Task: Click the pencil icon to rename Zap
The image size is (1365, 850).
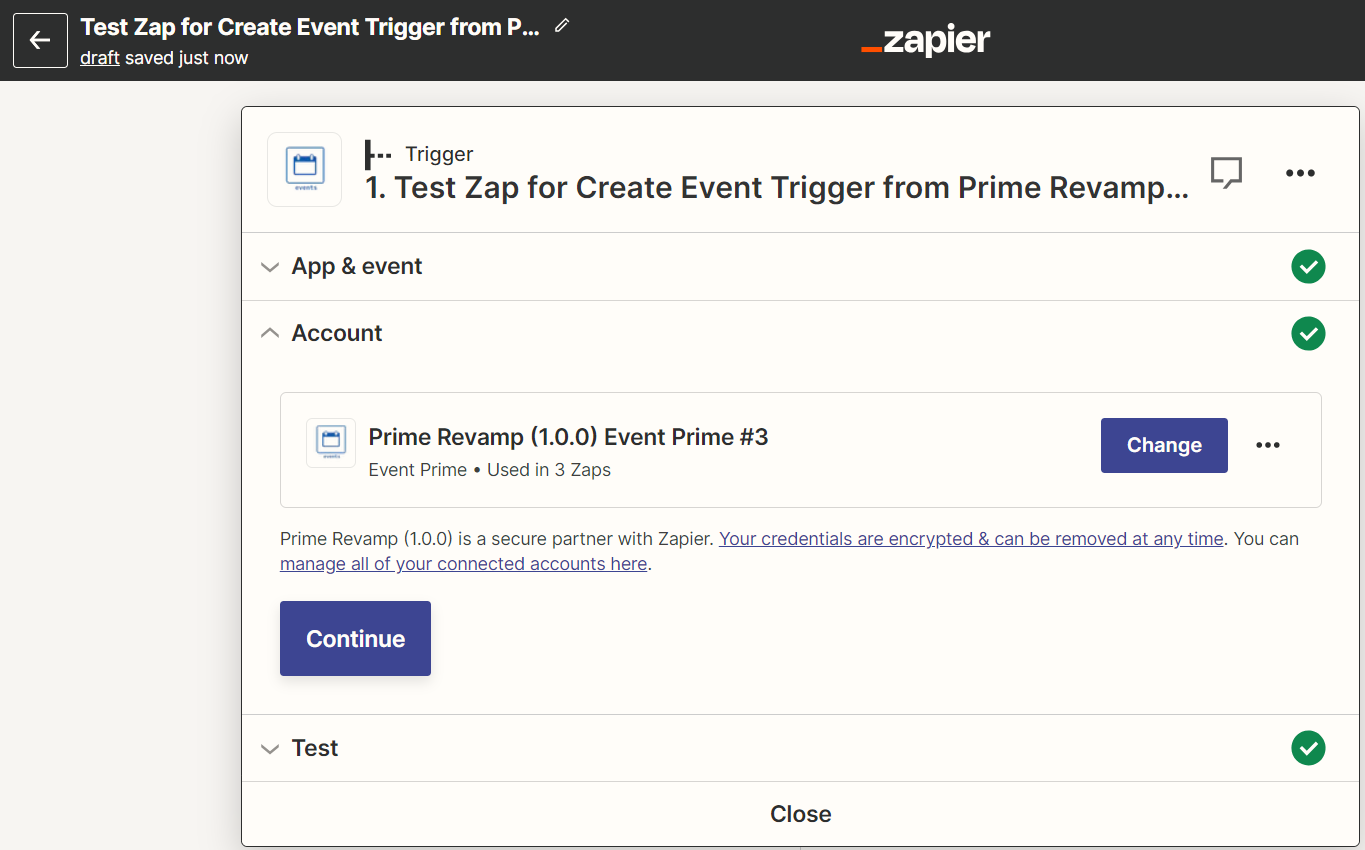Action: click(x=562, y=26)
